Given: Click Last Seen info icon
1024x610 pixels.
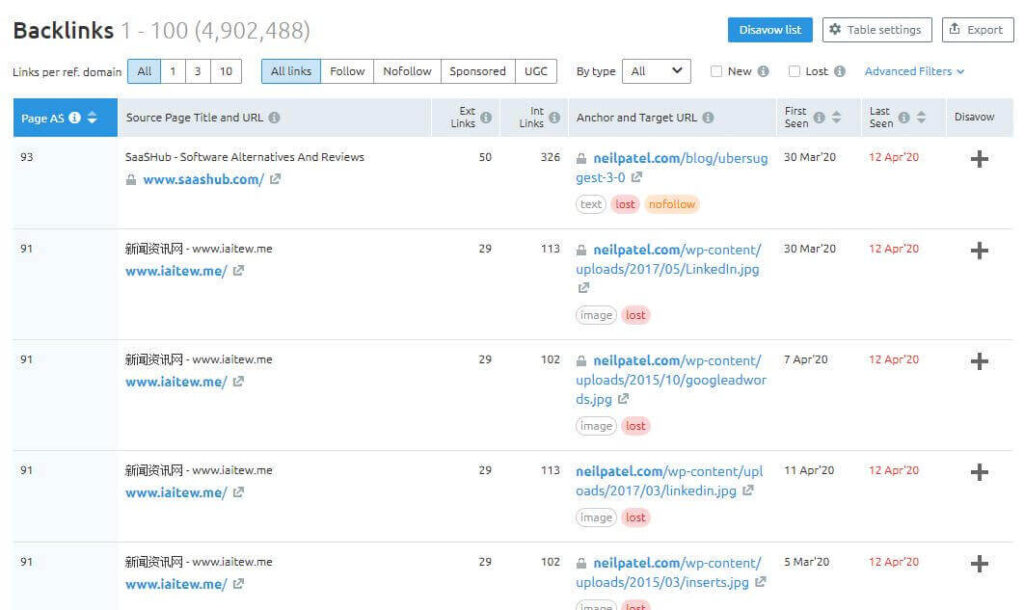Looking at the screenshot, I should coord(904,118).
